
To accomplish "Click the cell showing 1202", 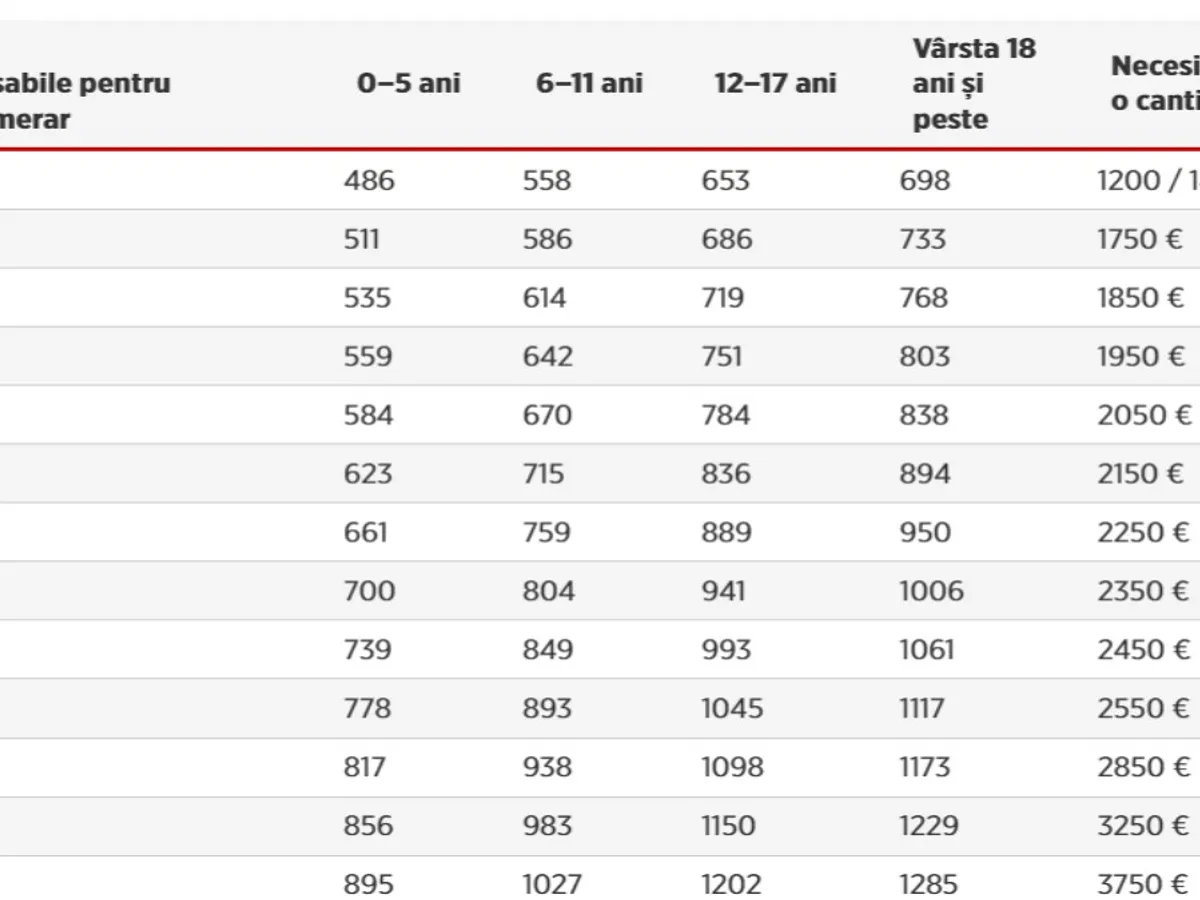I will point(731,884).
